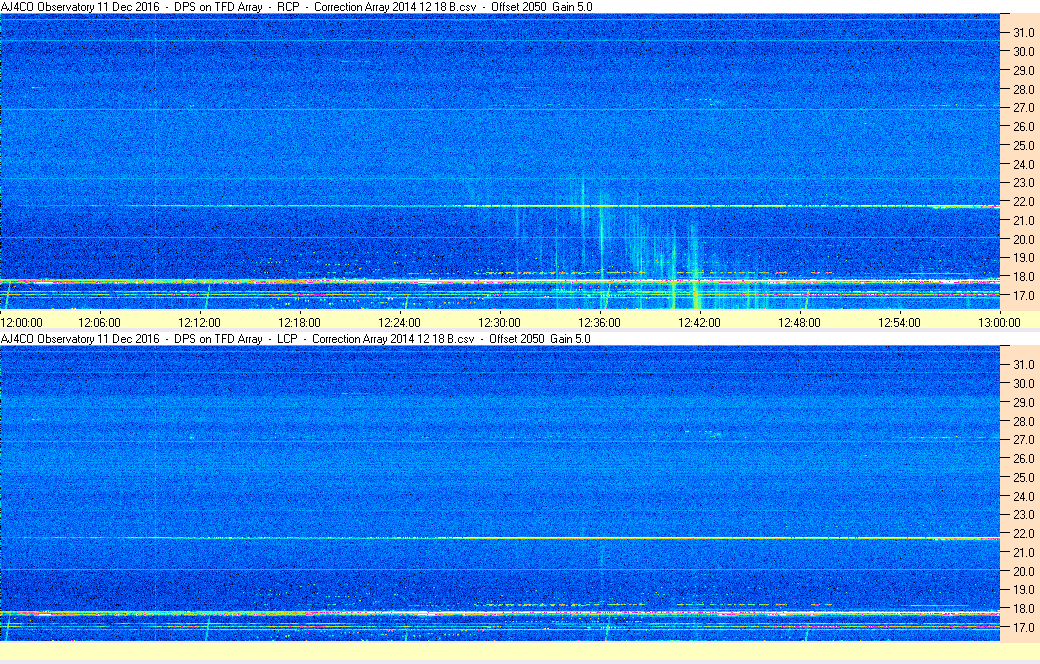Image resolution: width=1040 pixels, height=664 pixels.
Task: Click the 12:00:00 time axis label
Action: [x=22, y=322]
